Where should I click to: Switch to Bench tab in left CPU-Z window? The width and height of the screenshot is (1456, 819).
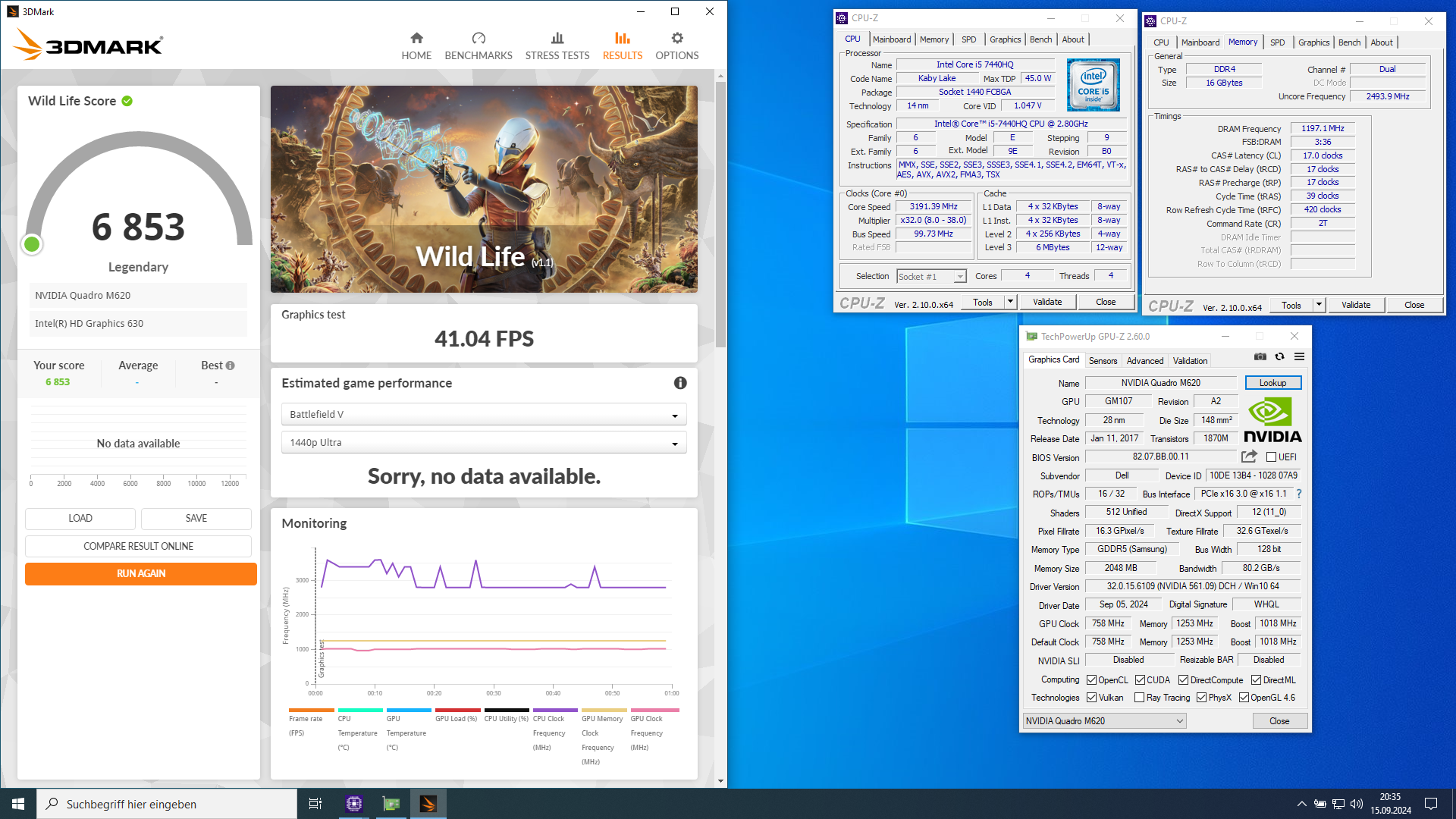(x=1040, y=39)
